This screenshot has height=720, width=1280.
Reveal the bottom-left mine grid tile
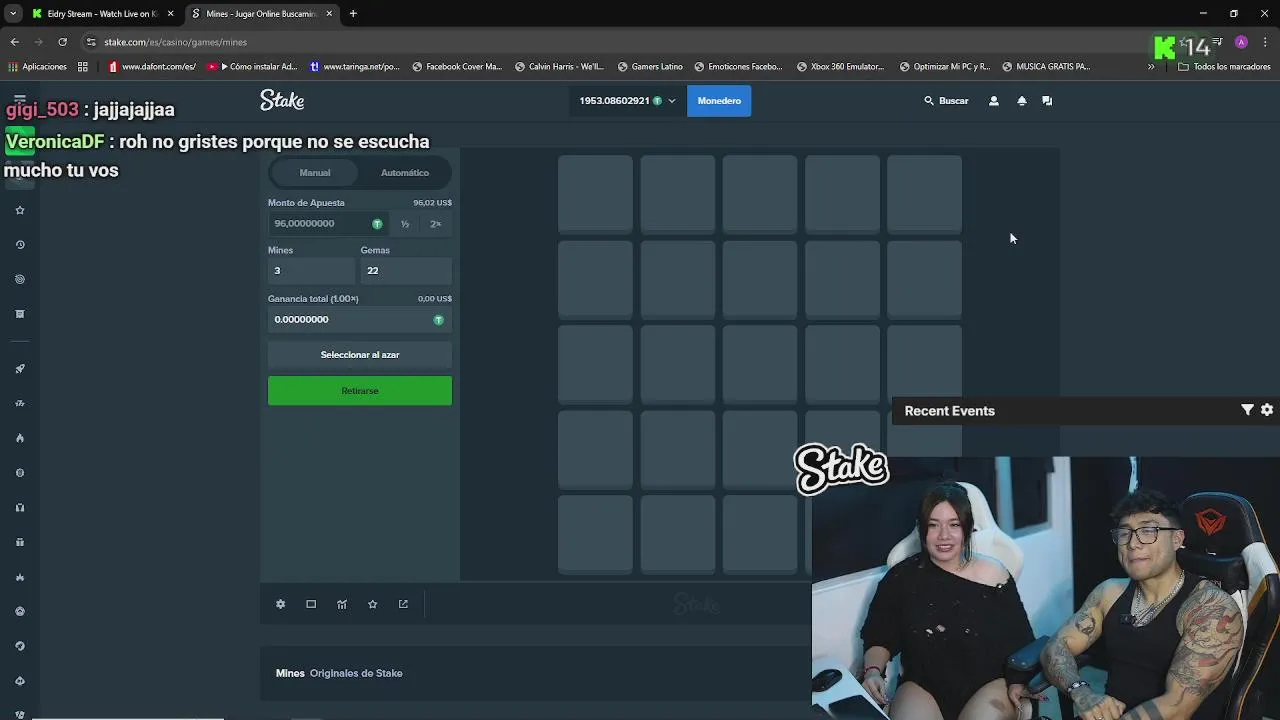click(x=595, y=535)
